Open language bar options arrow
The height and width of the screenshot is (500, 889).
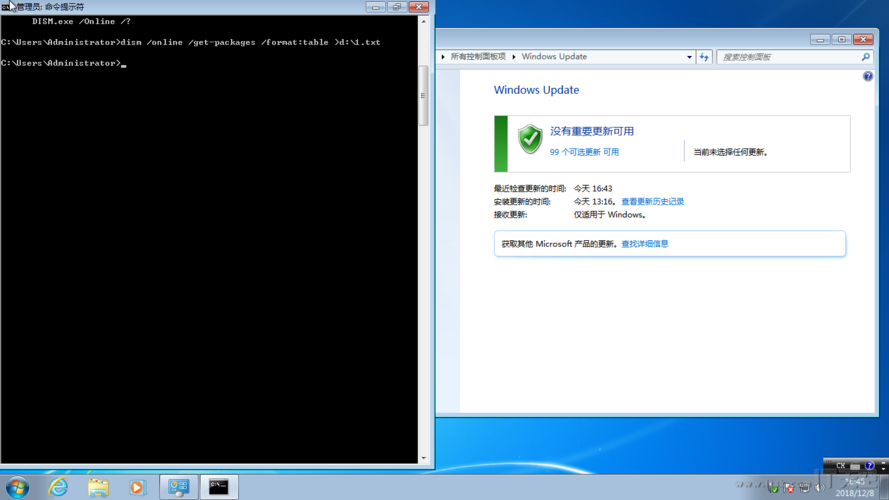(883, 469)
